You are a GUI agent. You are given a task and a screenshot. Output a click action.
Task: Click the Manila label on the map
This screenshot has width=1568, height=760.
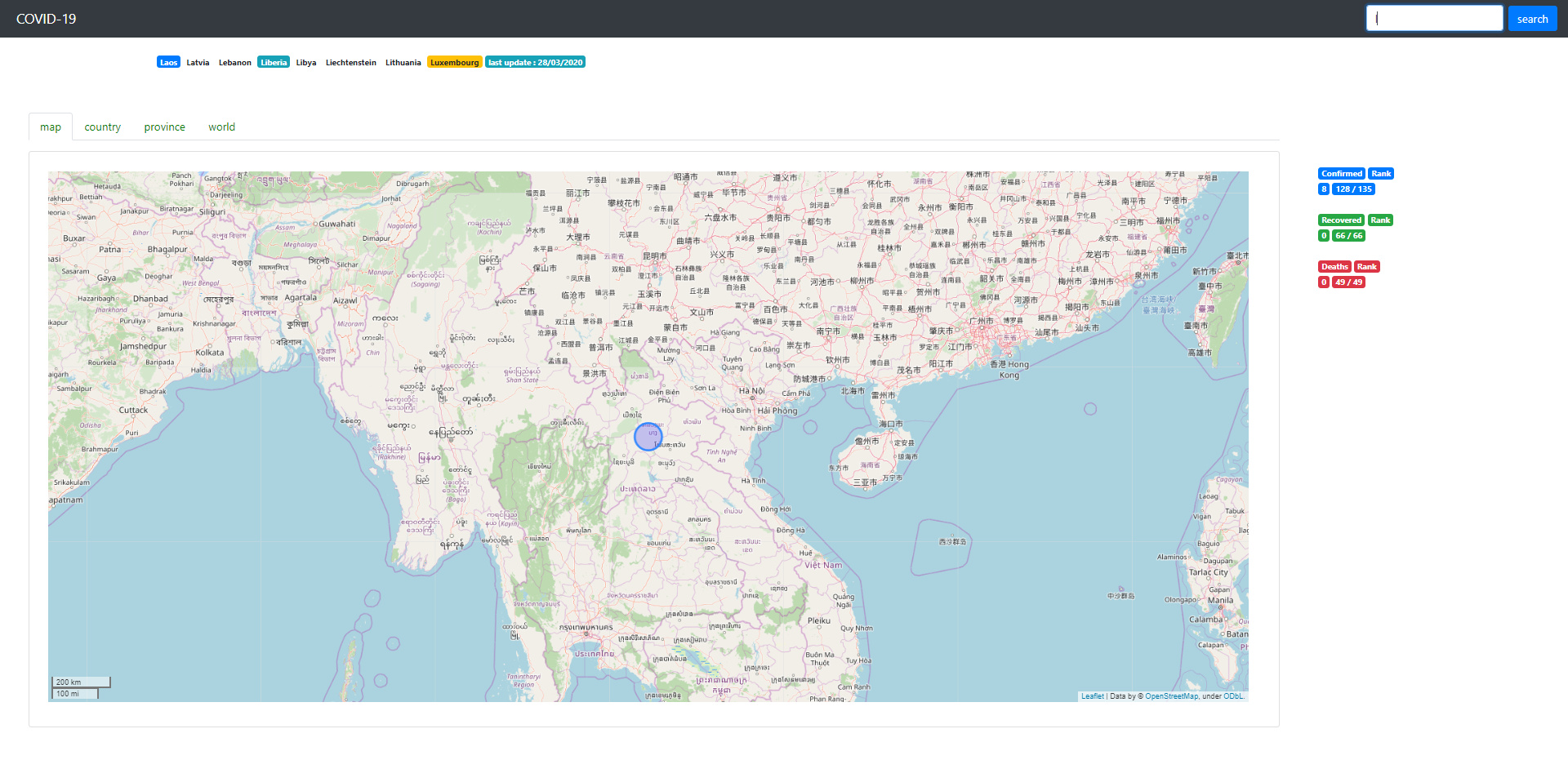[1220, 600]
